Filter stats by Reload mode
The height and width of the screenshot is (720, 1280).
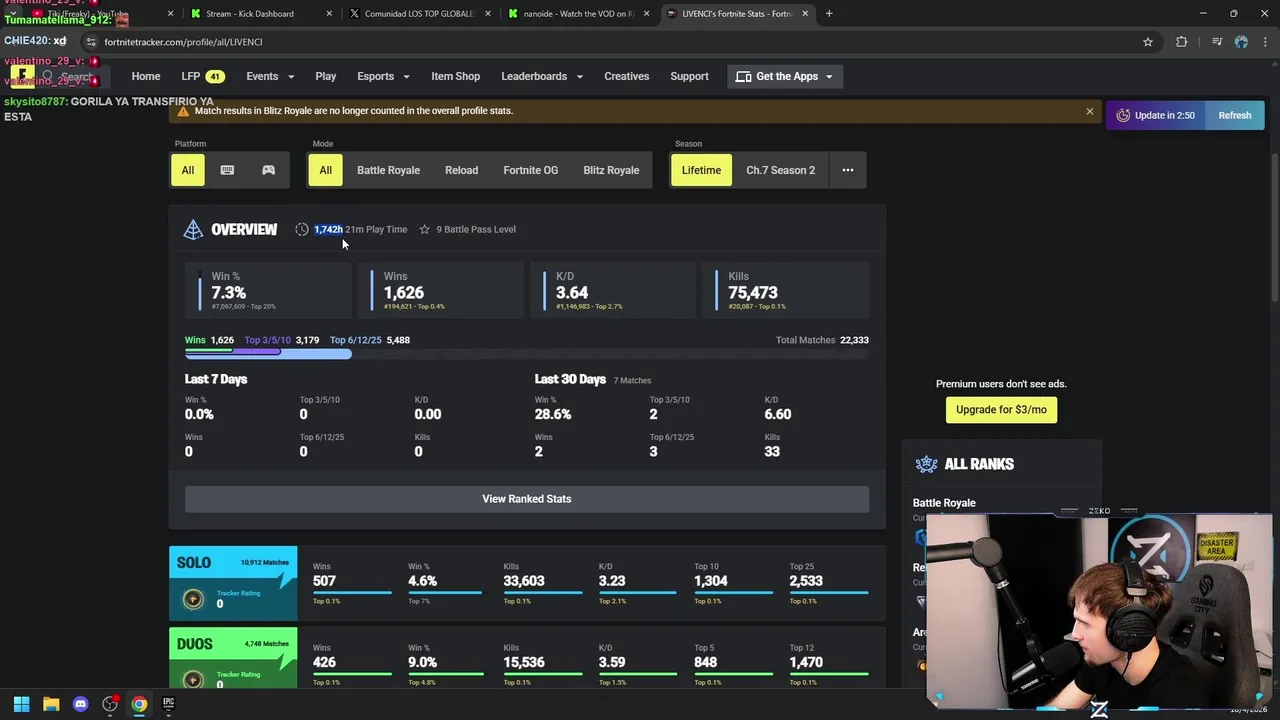tap(461, 170)
